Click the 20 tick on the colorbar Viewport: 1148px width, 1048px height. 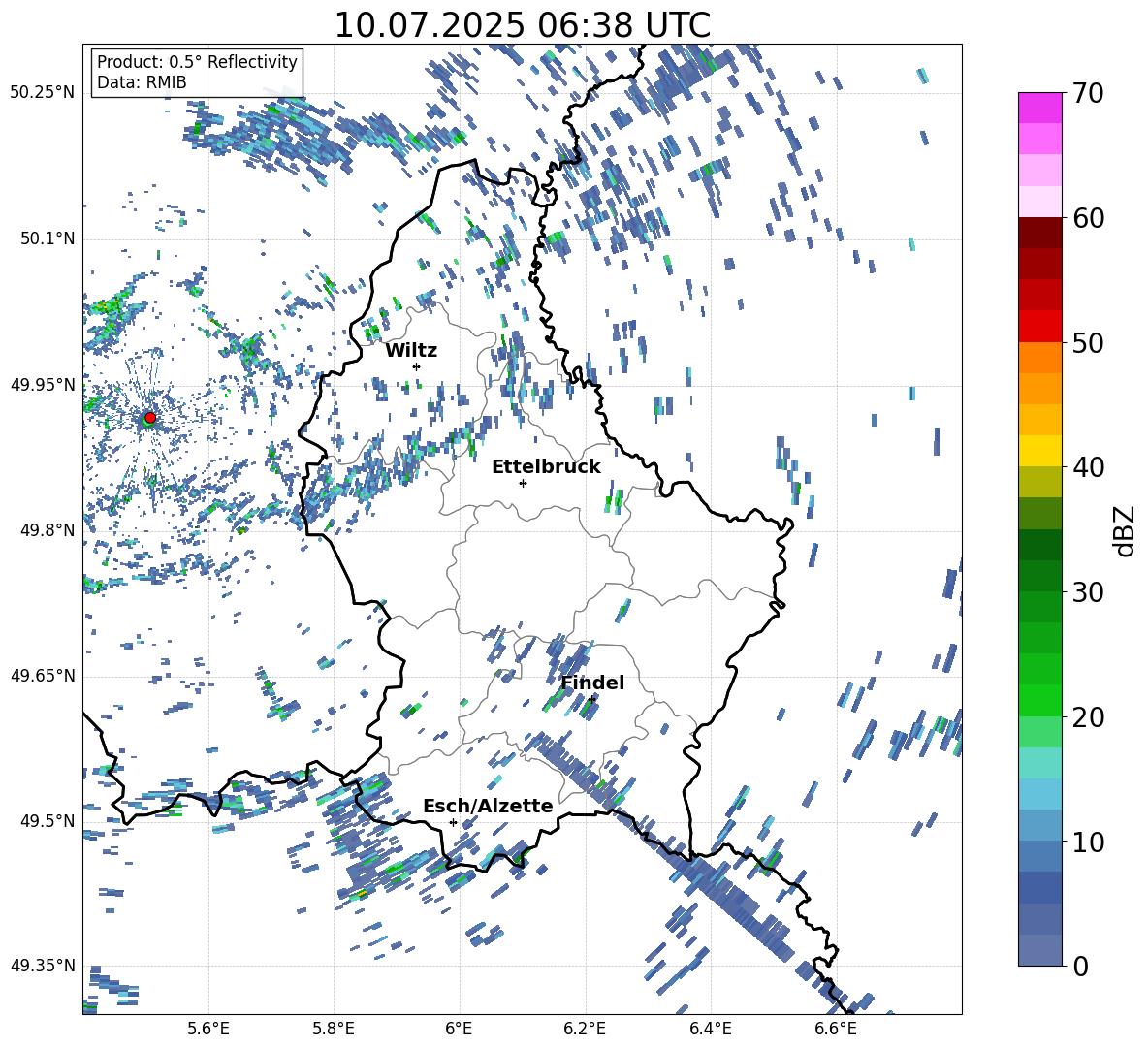1088,716
